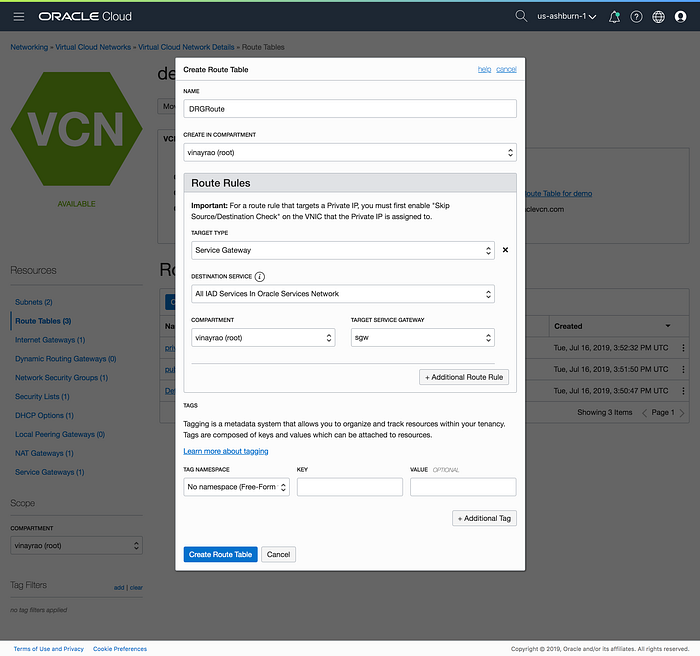The height and width of the screenshot is (656, 700).
Task: Remove the route rule with X icon
Action: click(505, 250)
